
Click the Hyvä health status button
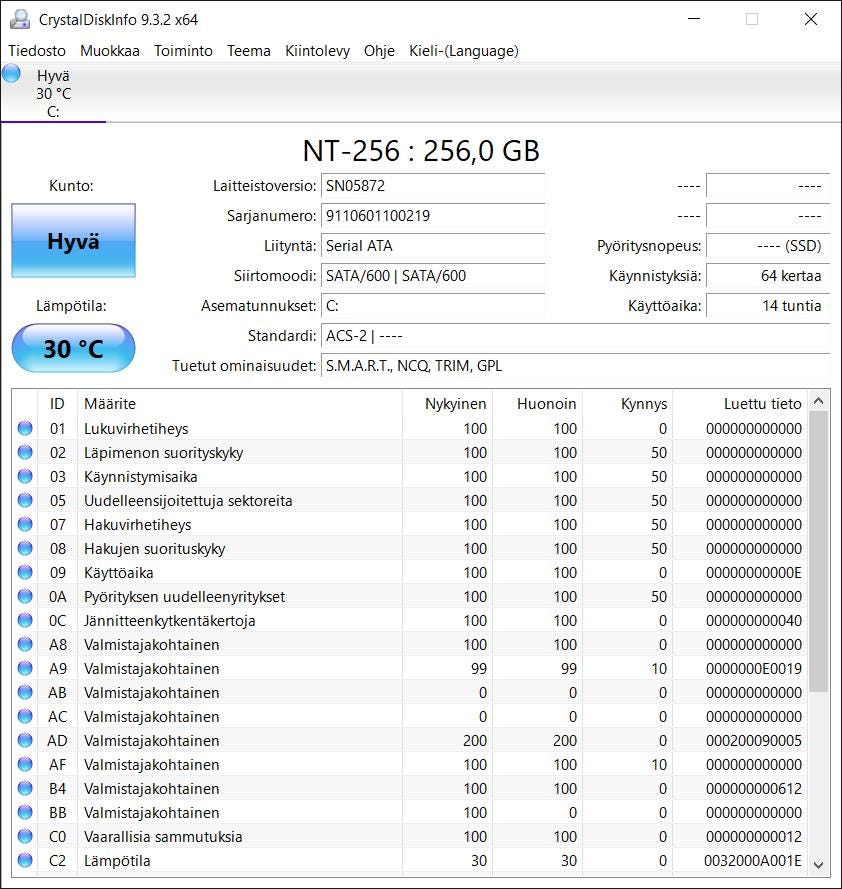(x=73, y=241)
